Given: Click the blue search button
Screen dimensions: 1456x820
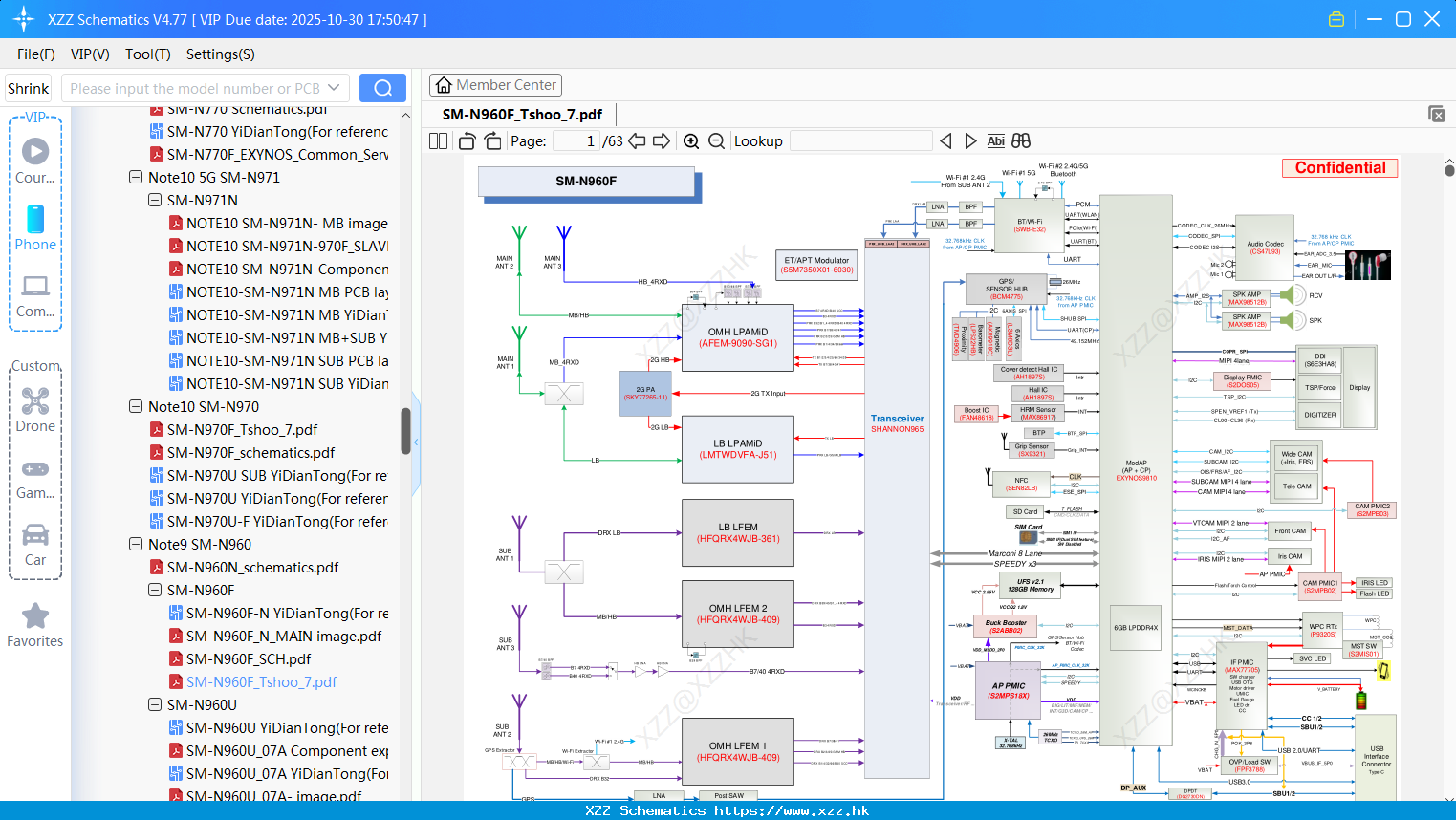Looking at the screenshot, I should point(382,88).
